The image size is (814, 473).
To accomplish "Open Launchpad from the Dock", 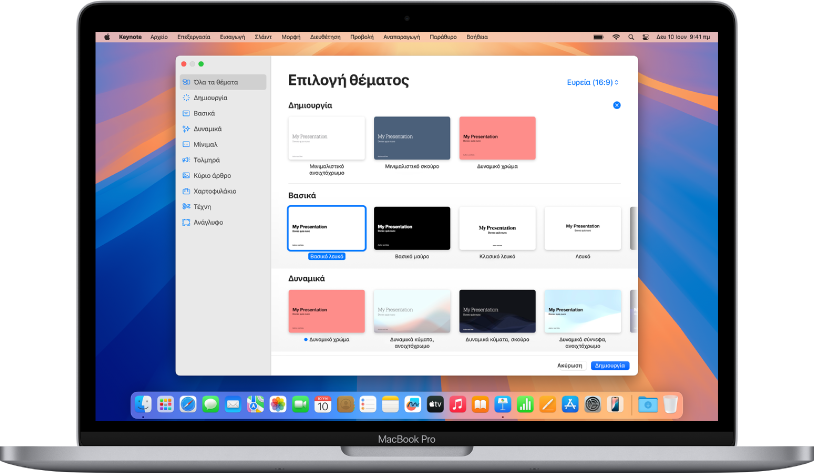I will [166, 404].
